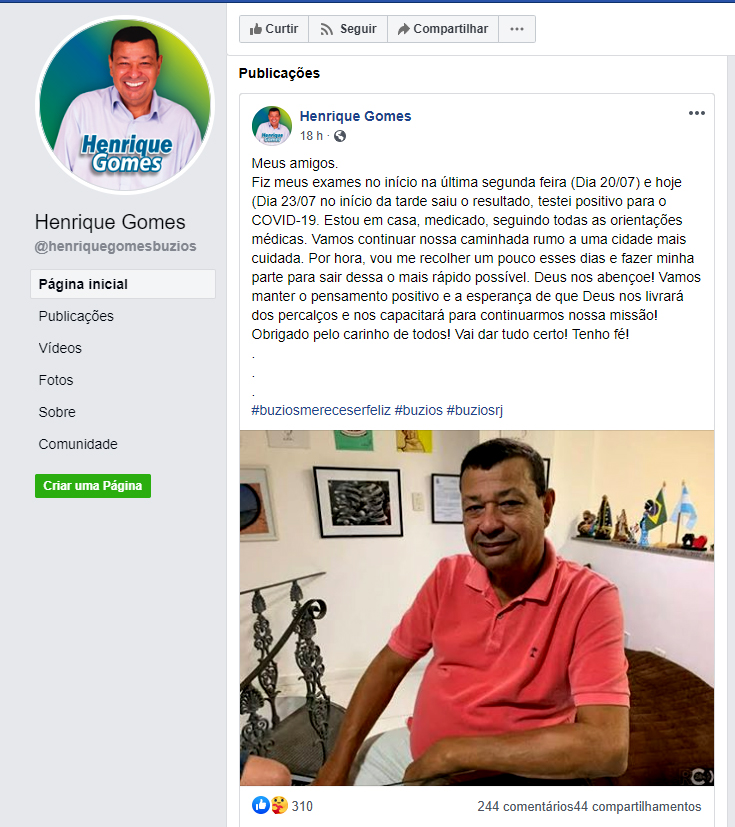Open the post photo of man in pink shirt

[477, 608]
